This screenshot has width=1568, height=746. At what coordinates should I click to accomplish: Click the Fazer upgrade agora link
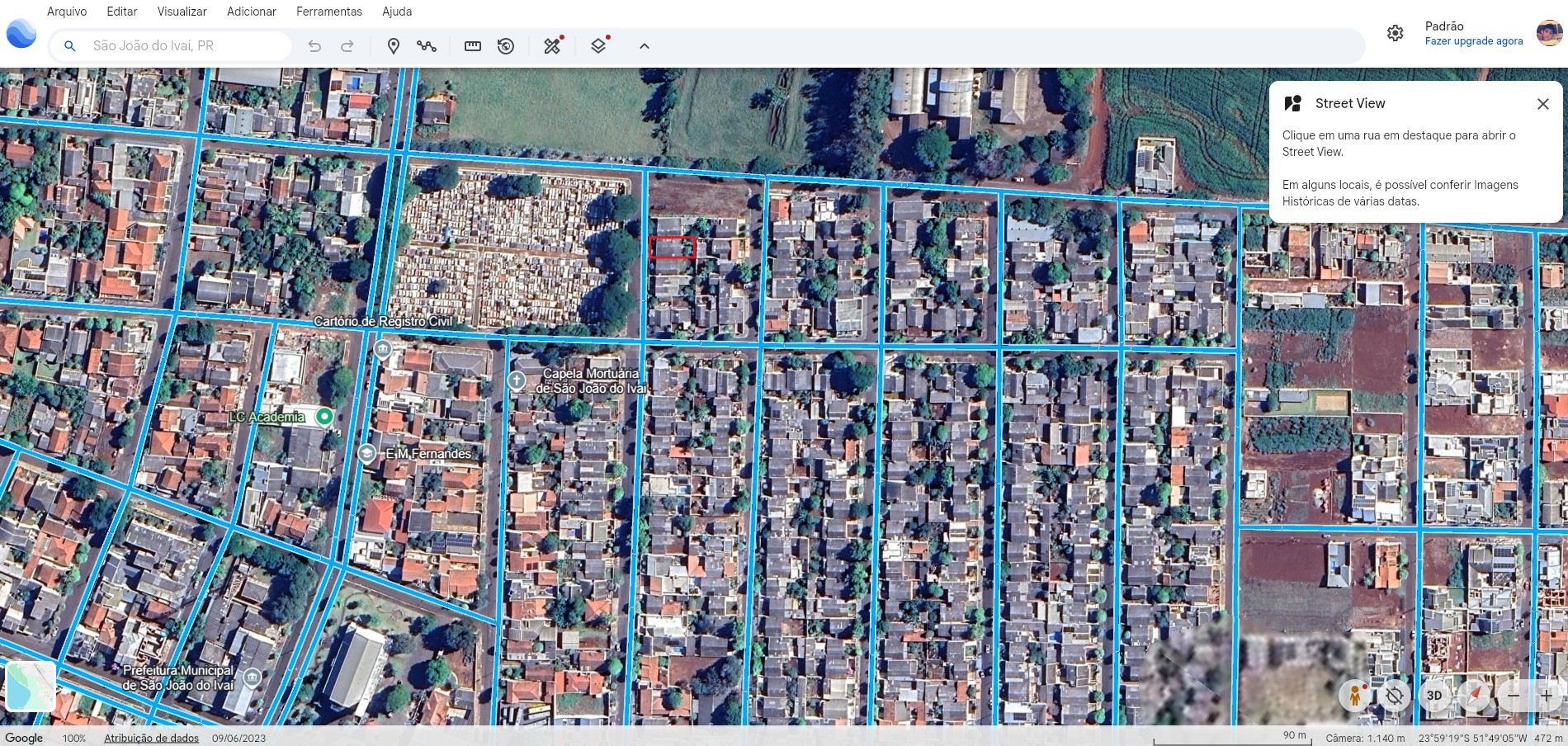click(x=1474, y=41)
